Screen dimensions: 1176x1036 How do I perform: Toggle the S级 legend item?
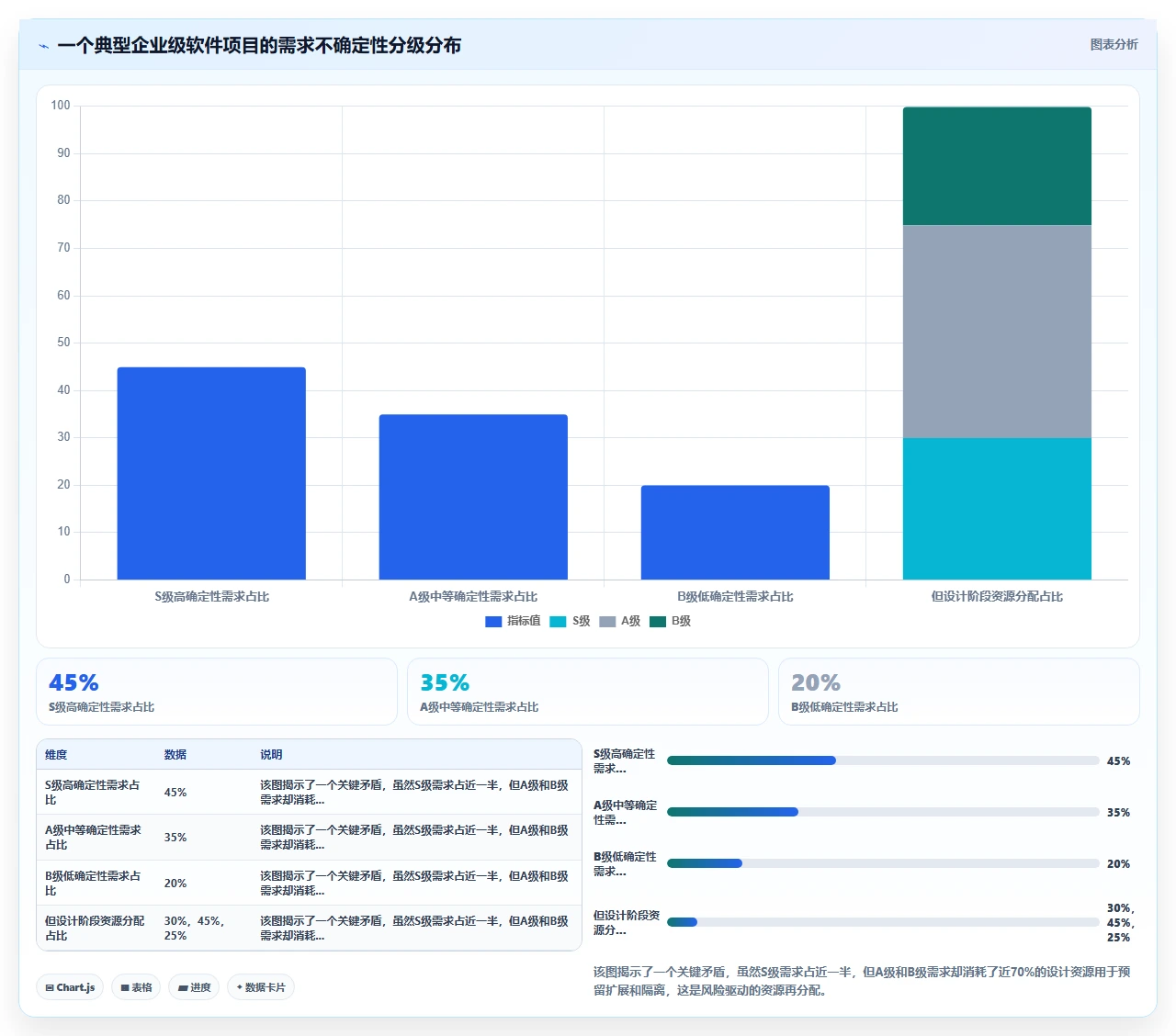coord(570,622)
